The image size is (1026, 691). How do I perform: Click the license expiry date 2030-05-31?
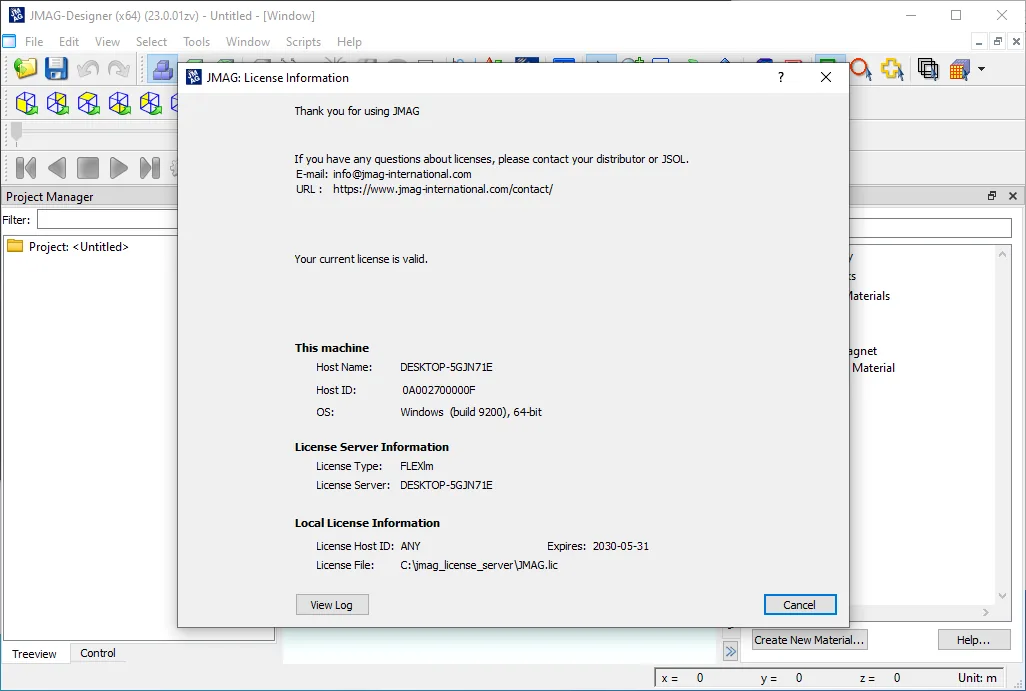tap(621, 546)
